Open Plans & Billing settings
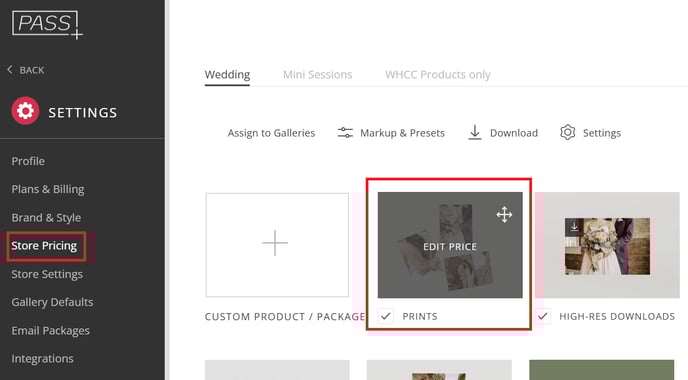The width and height of the screenshot is (688, 380). [x=48, y=189]
